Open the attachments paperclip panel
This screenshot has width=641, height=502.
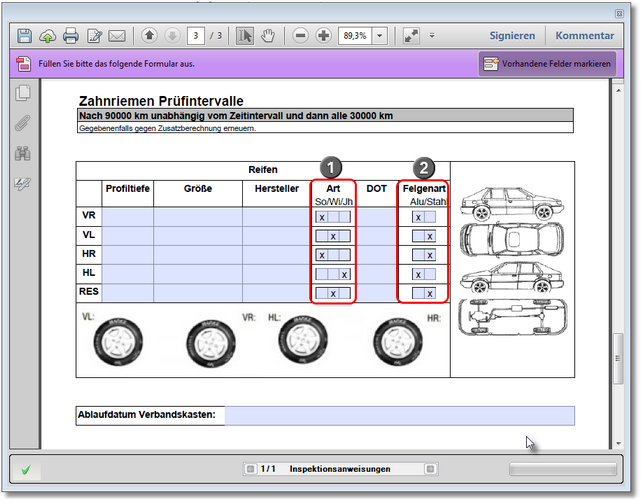23,123
